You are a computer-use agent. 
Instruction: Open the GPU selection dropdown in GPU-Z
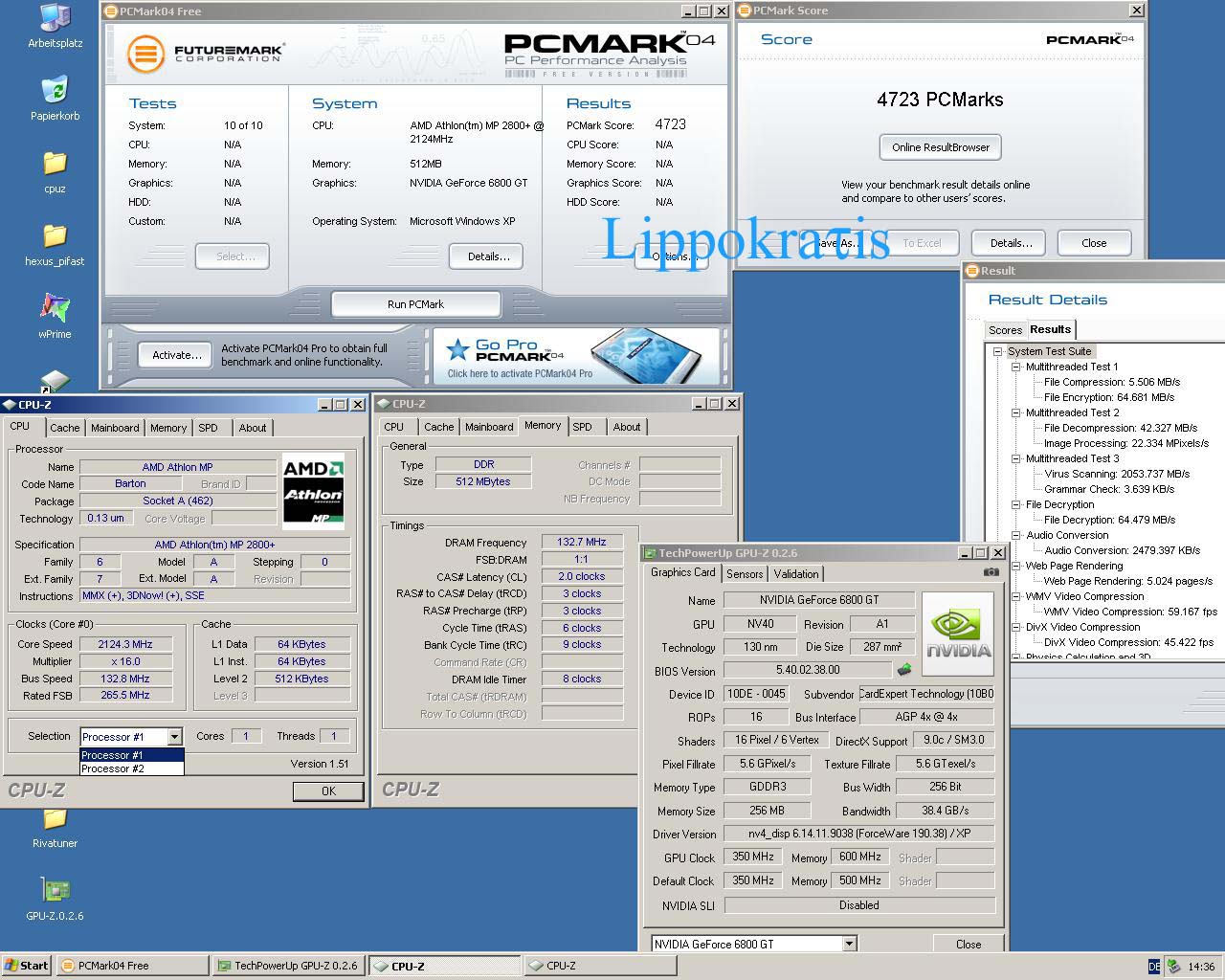coord(849,944)
